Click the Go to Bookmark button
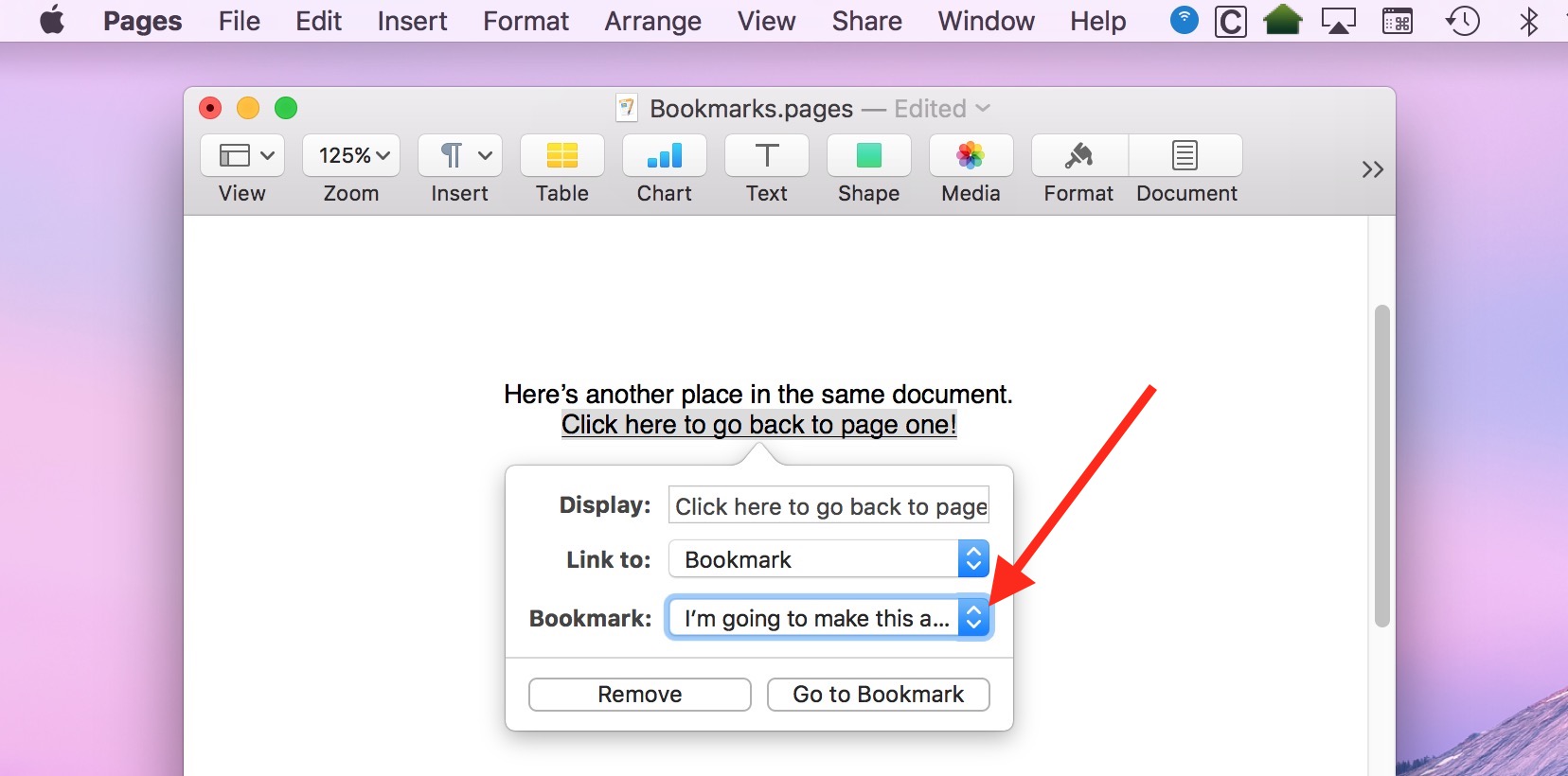1568x776 pixels. click(x=879, y=695)
